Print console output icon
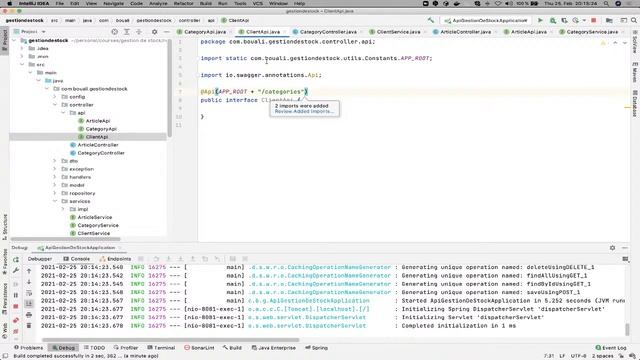 click(x=29, y=315)
